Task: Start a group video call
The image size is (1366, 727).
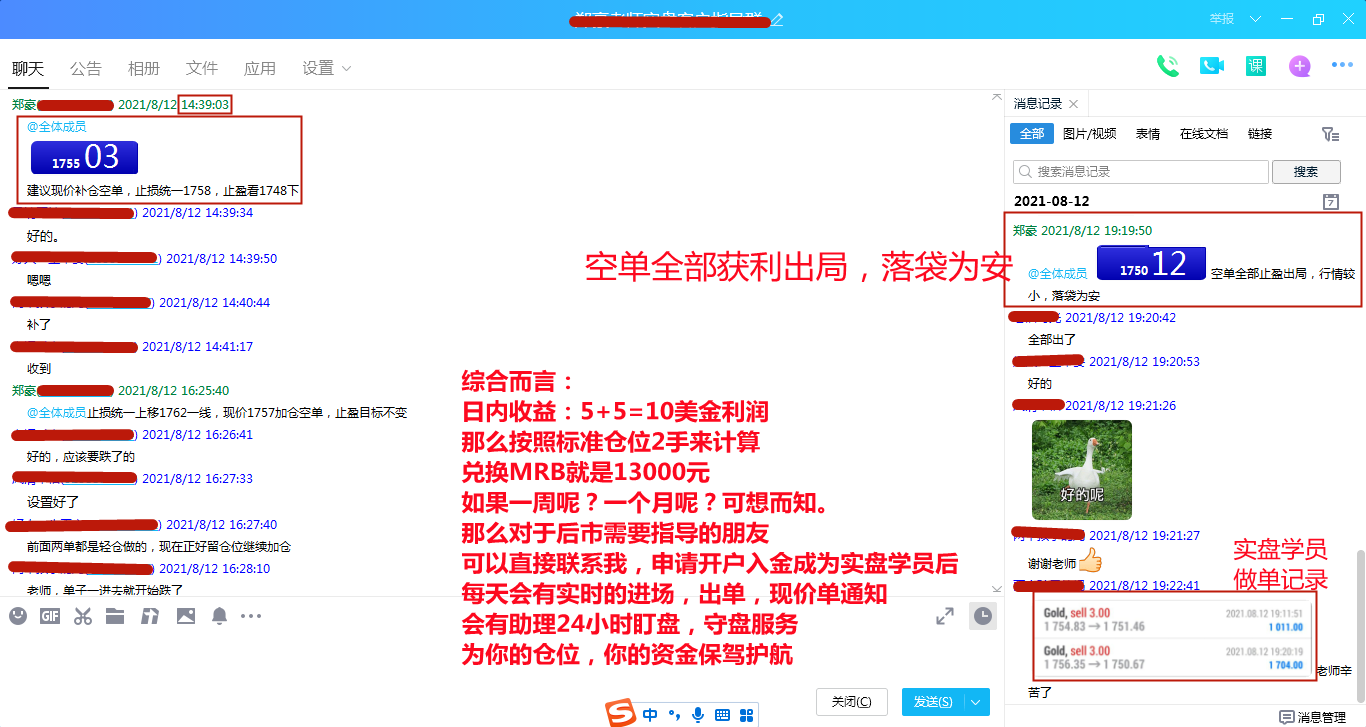Action: [x=1212, y=66]
